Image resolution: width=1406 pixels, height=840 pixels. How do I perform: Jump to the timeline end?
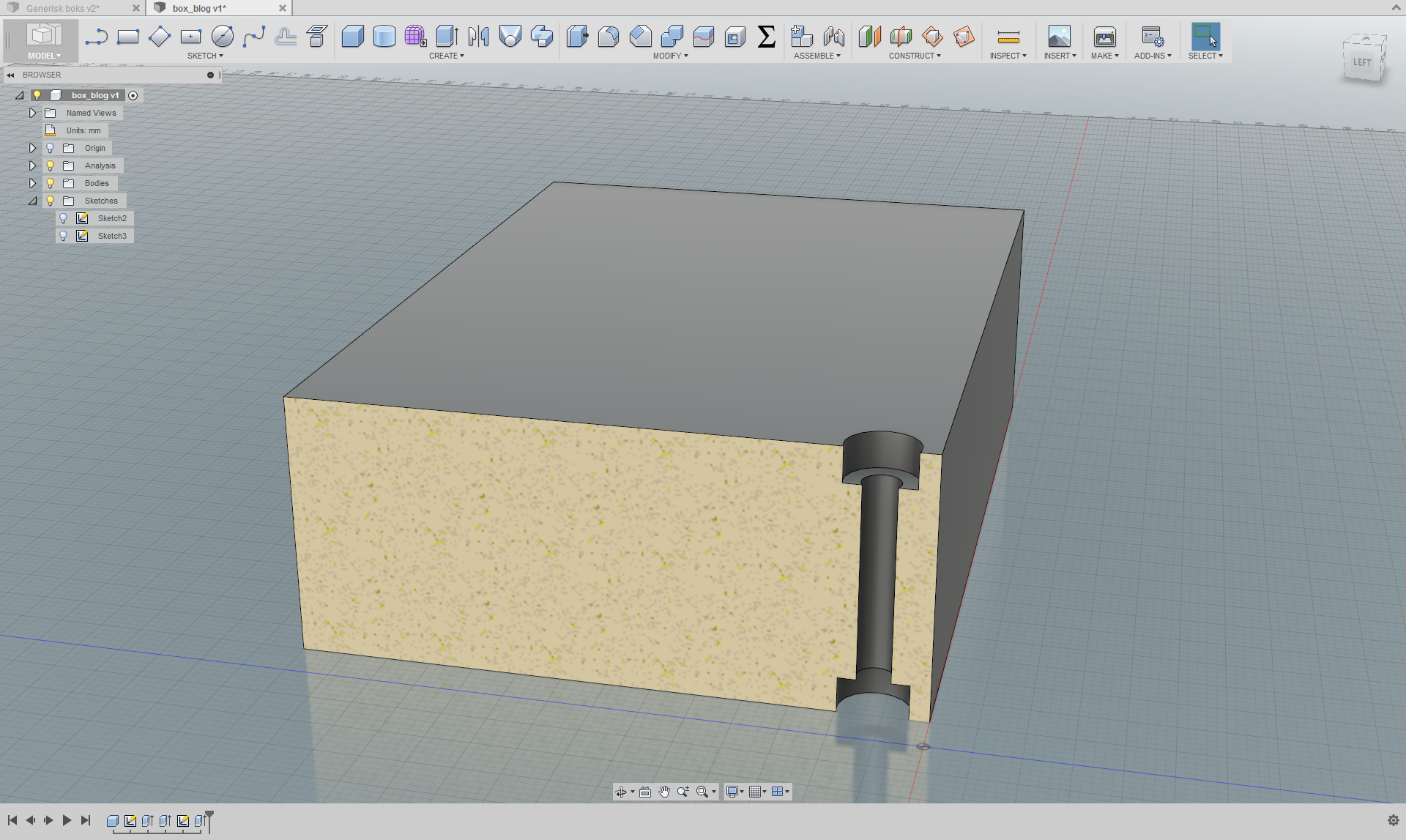(86, 820)
